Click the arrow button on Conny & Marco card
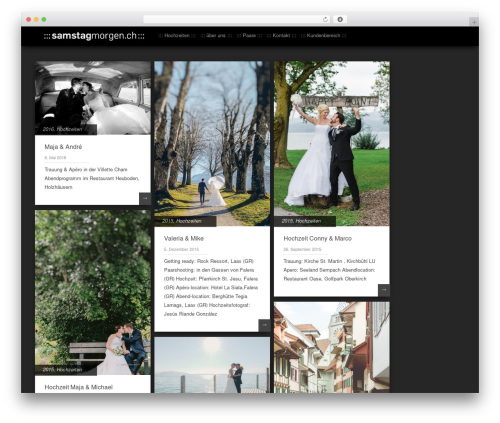This screenshot has width=500, height=423. point(384,290)
